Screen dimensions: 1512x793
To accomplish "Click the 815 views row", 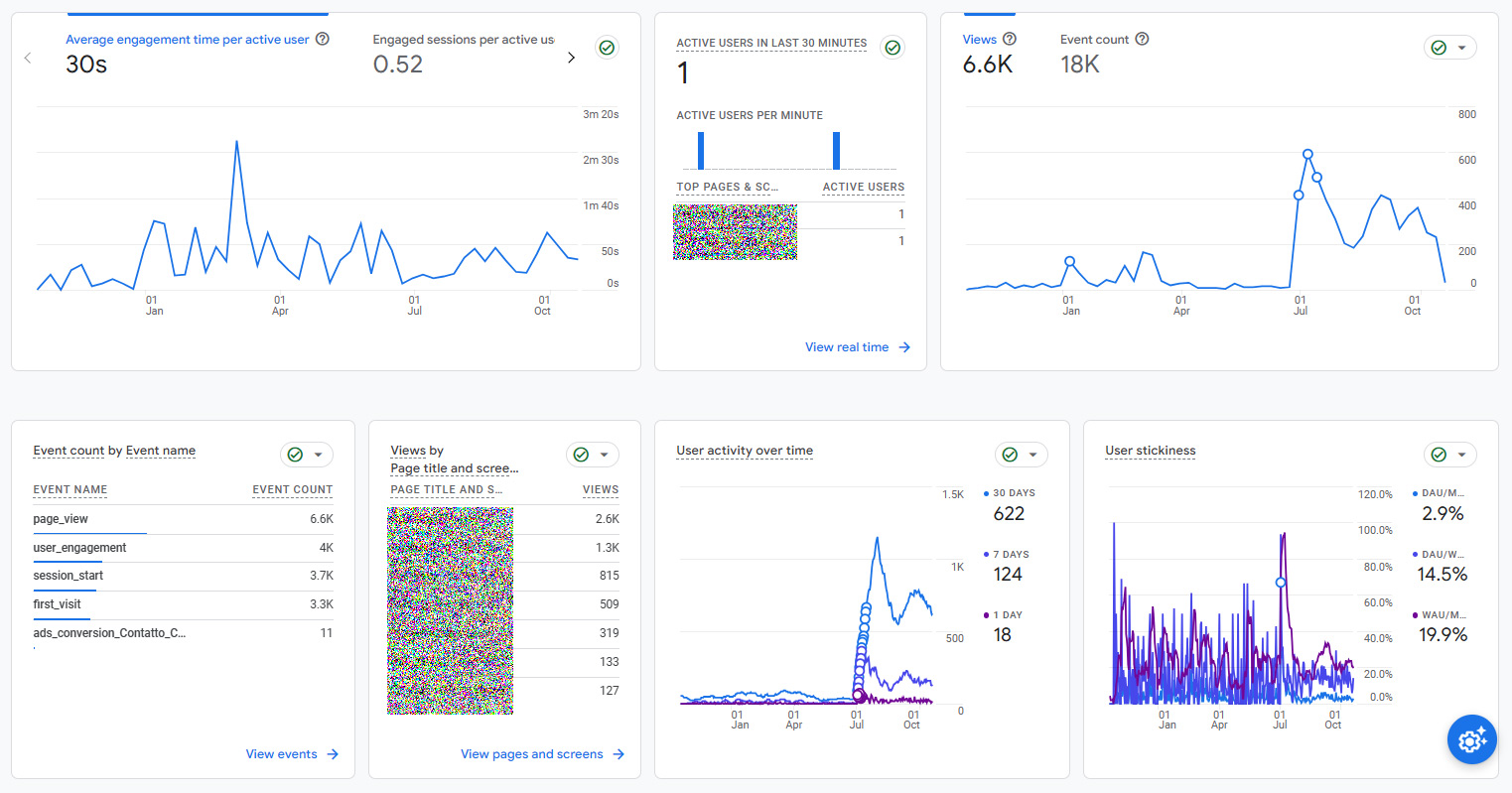I will 504,576.
